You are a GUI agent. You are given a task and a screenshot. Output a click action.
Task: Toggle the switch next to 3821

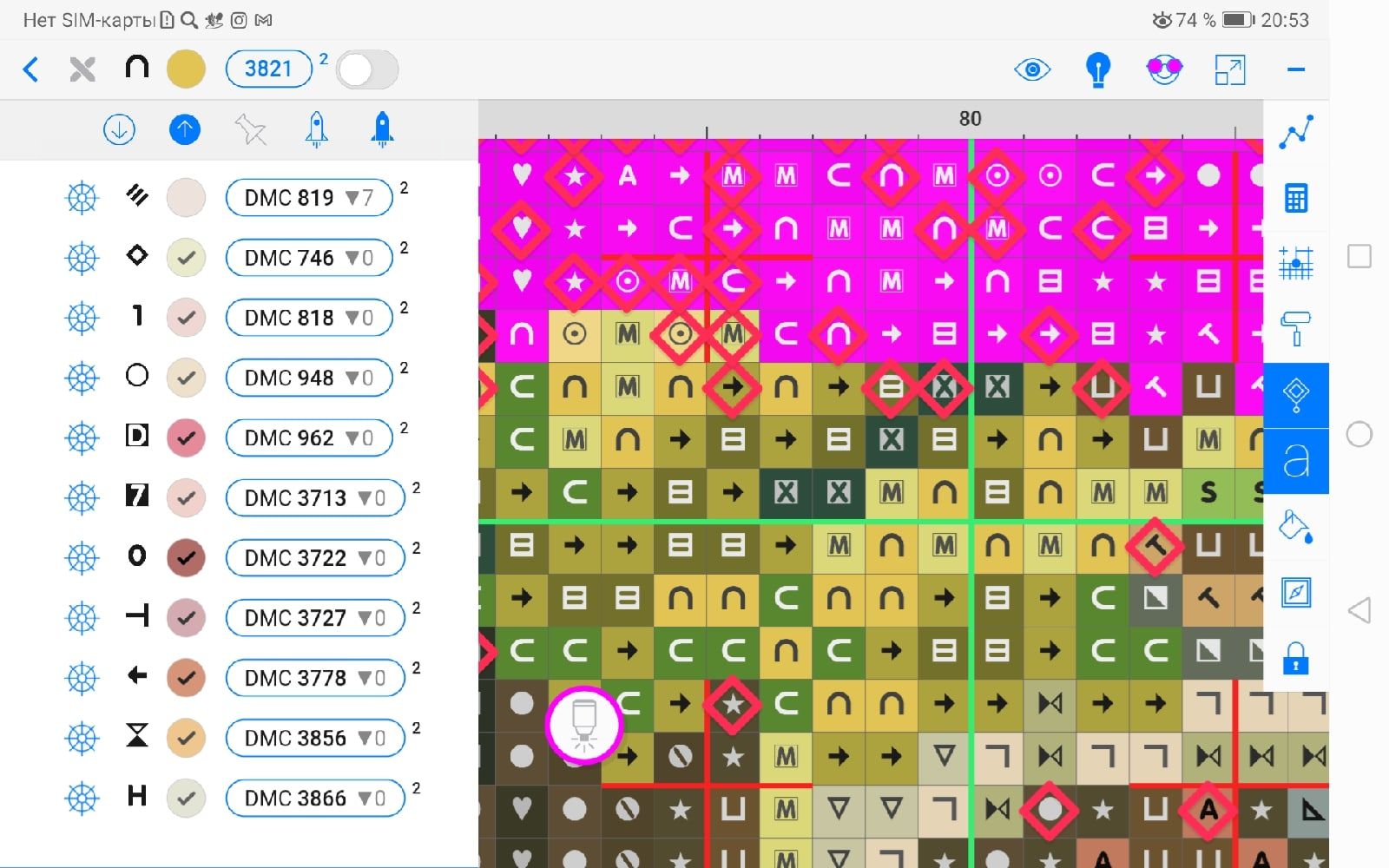[x=367, y=69]
